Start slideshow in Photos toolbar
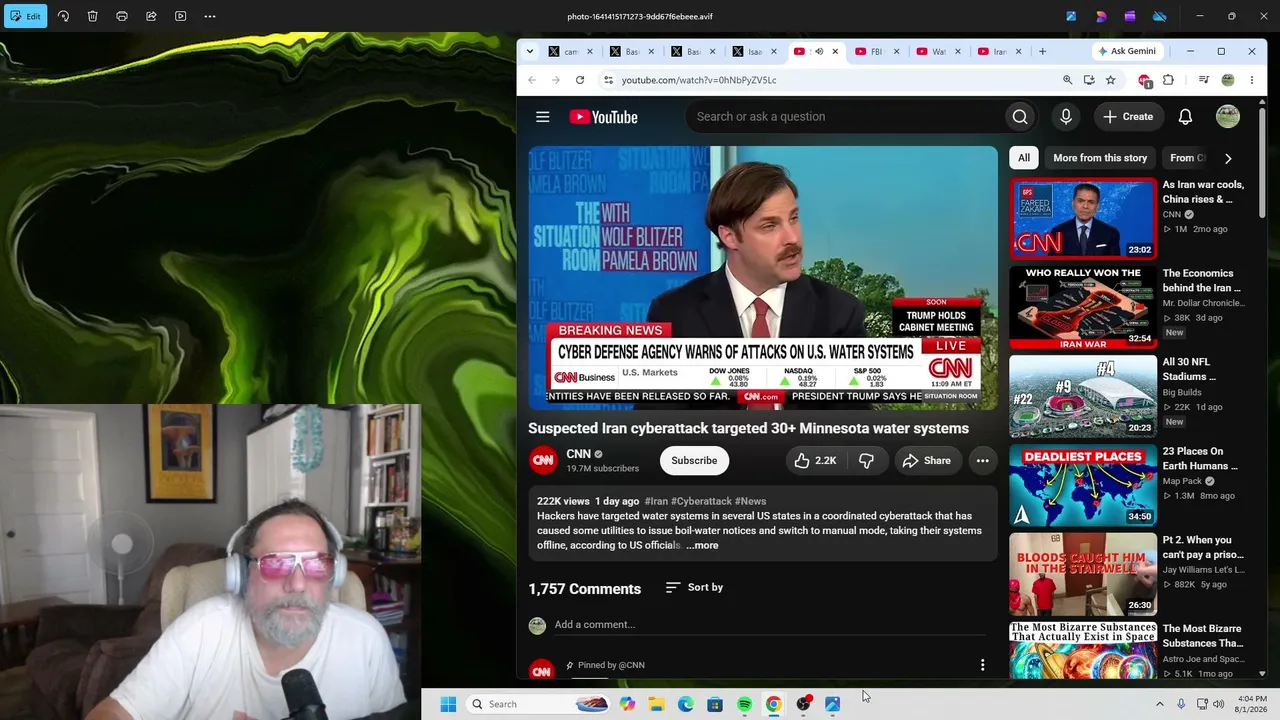The image size is (1280, 720). click(180, 16)
